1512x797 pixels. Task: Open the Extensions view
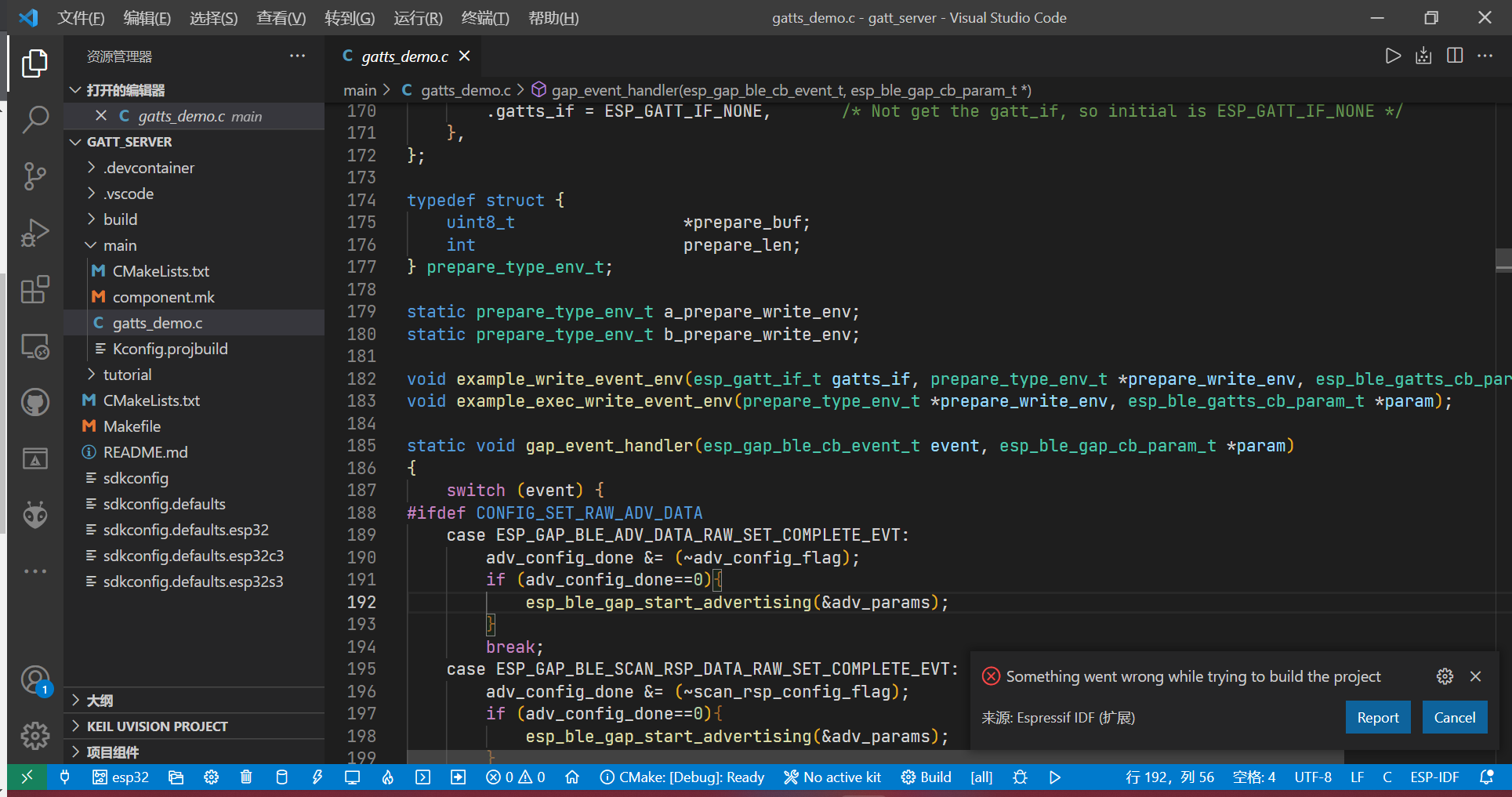pos(34,289)
